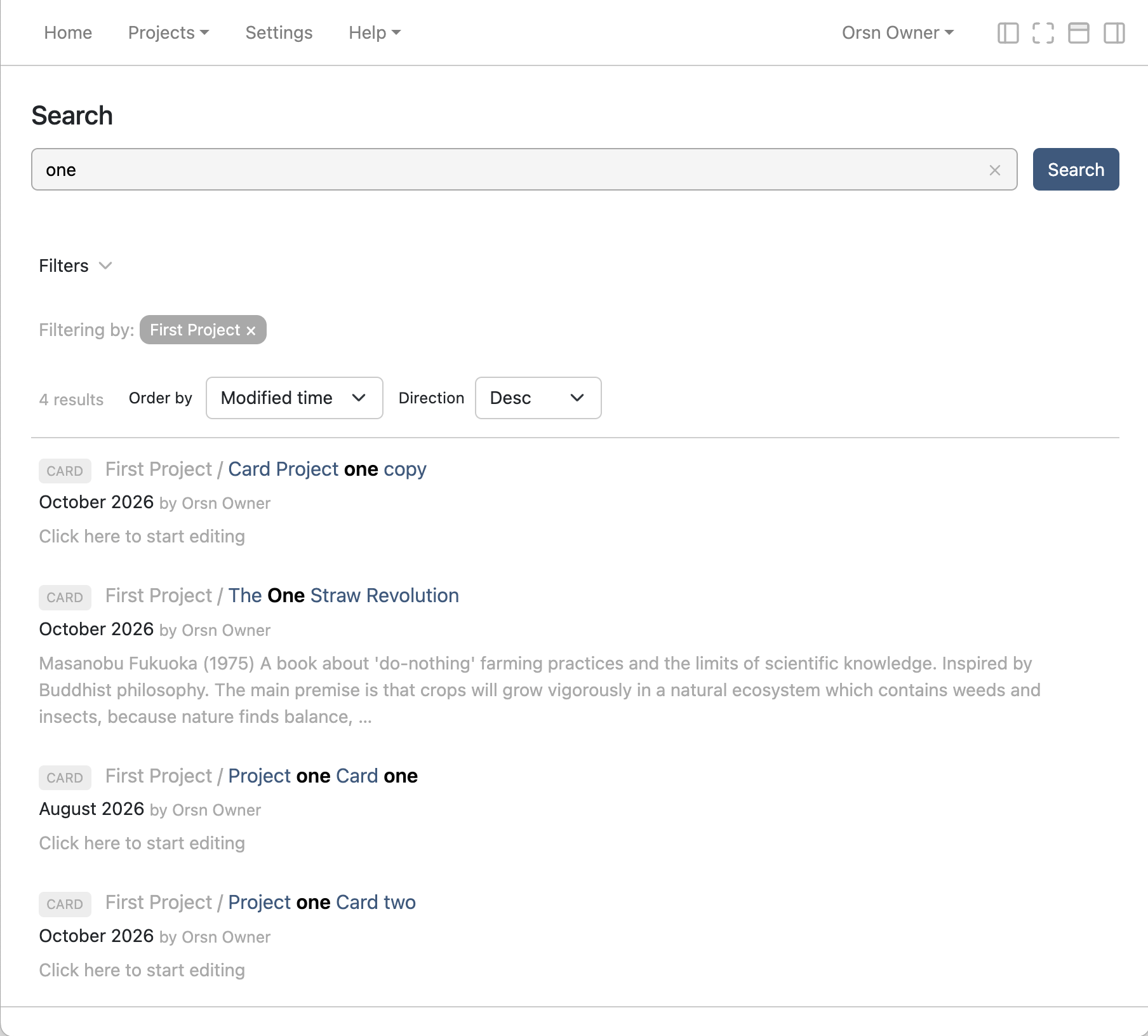Screen dimensions: 1148x1036
Task: Open the Order by Modified time dropdown
Action: (x=295, y=398)
